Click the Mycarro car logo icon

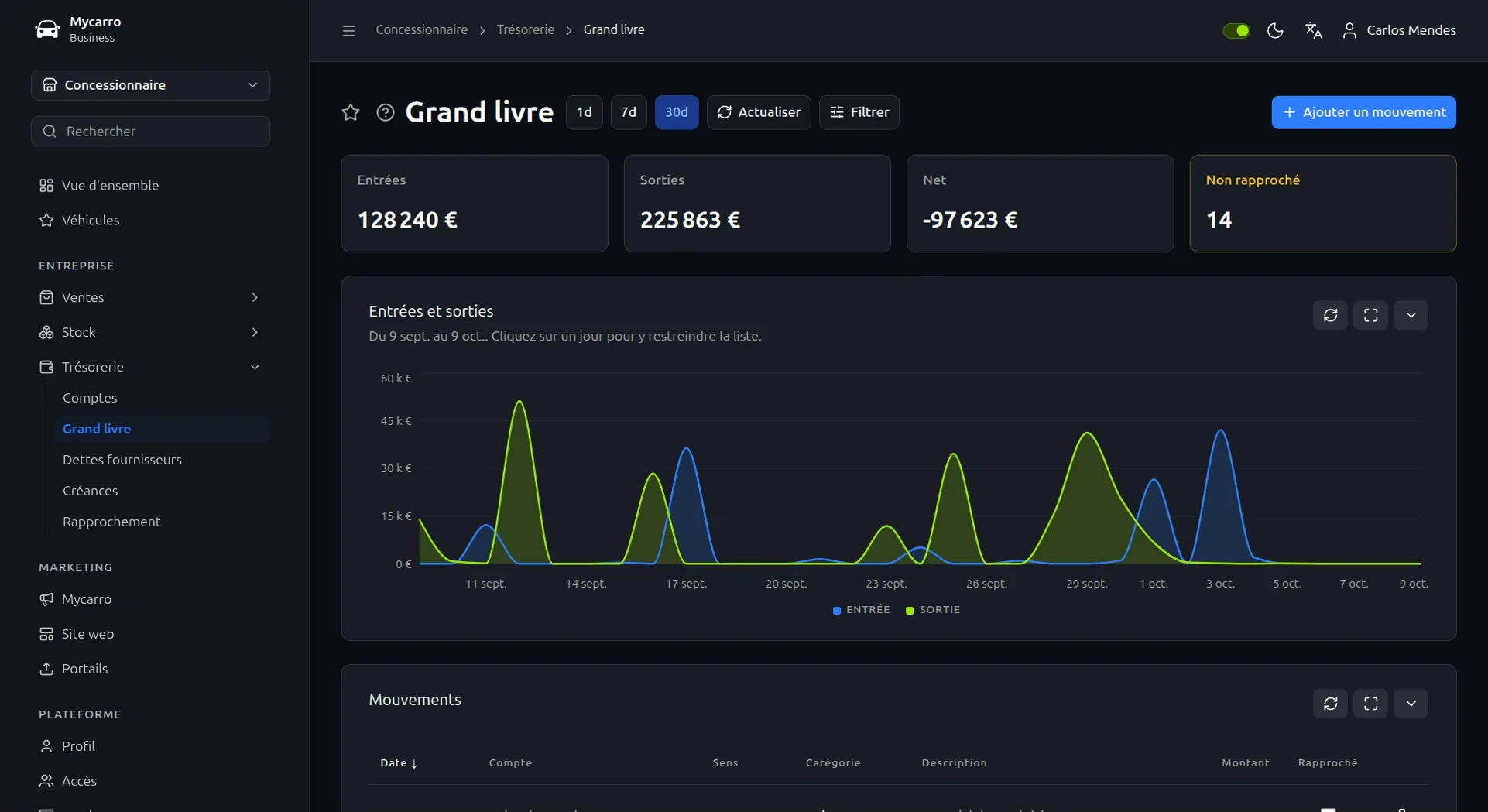47,29
